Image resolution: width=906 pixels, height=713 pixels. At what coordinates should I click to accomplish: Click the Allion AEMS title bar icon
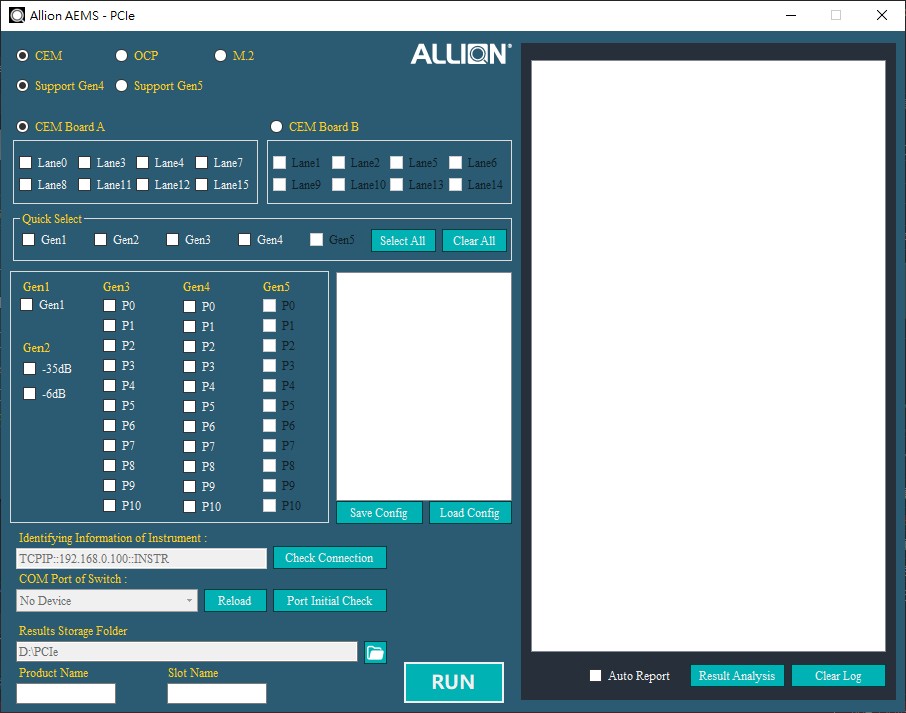tap(17, 15)
